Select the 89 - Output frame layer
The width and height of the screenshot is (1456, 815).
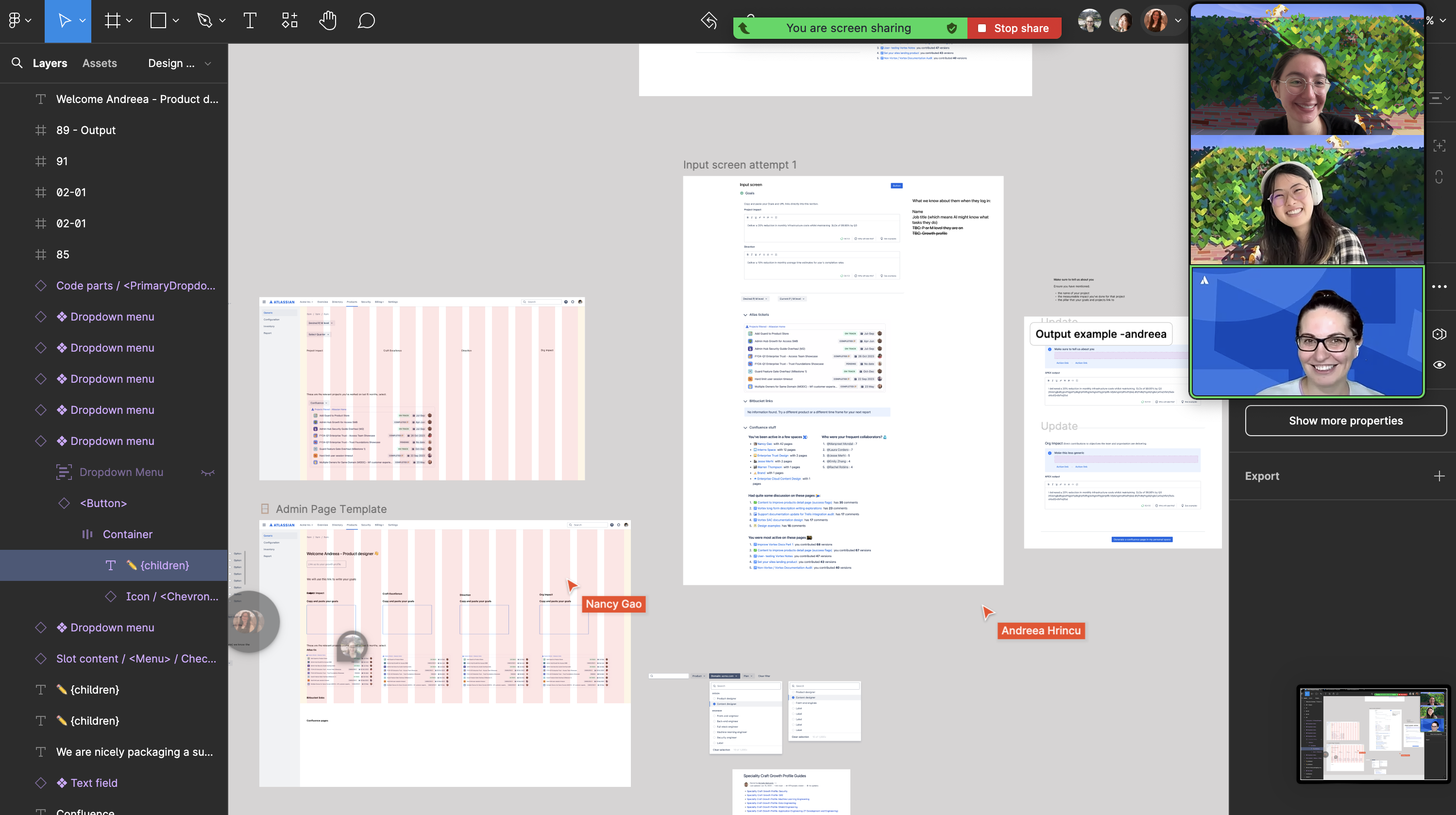(x=86, y=130)
